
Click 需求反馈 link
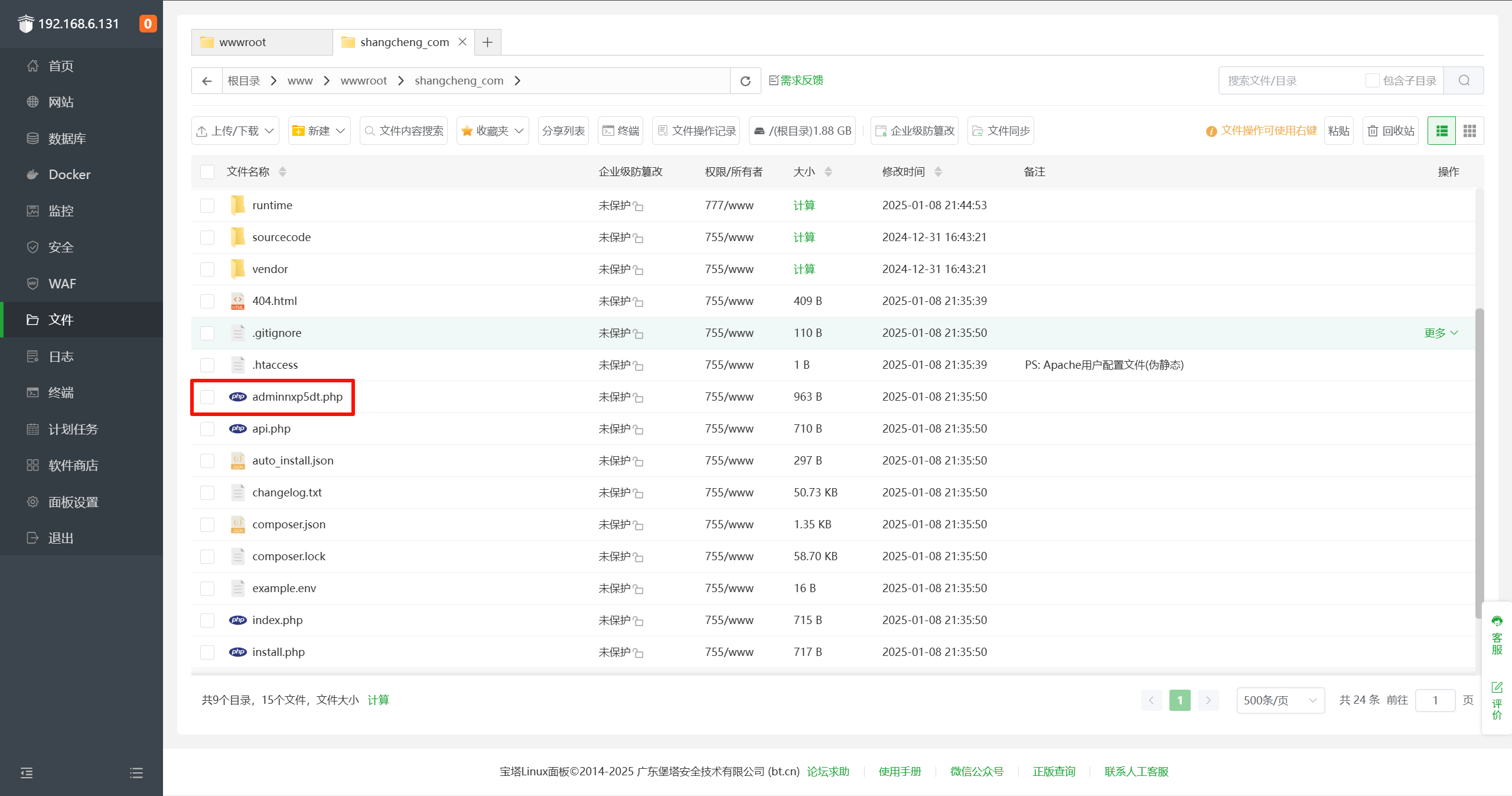(x=796, y=80)
